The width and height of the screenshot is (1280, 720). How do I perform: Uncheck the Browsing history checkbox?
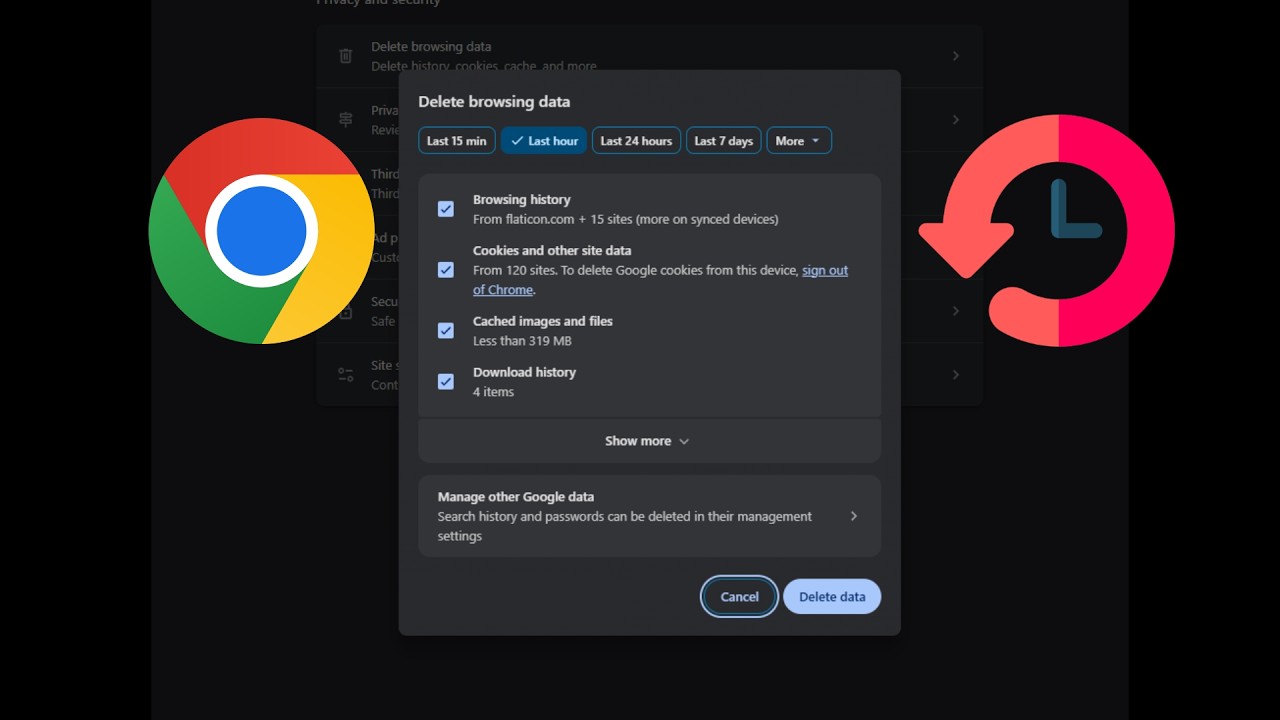[x=446, y=209]
